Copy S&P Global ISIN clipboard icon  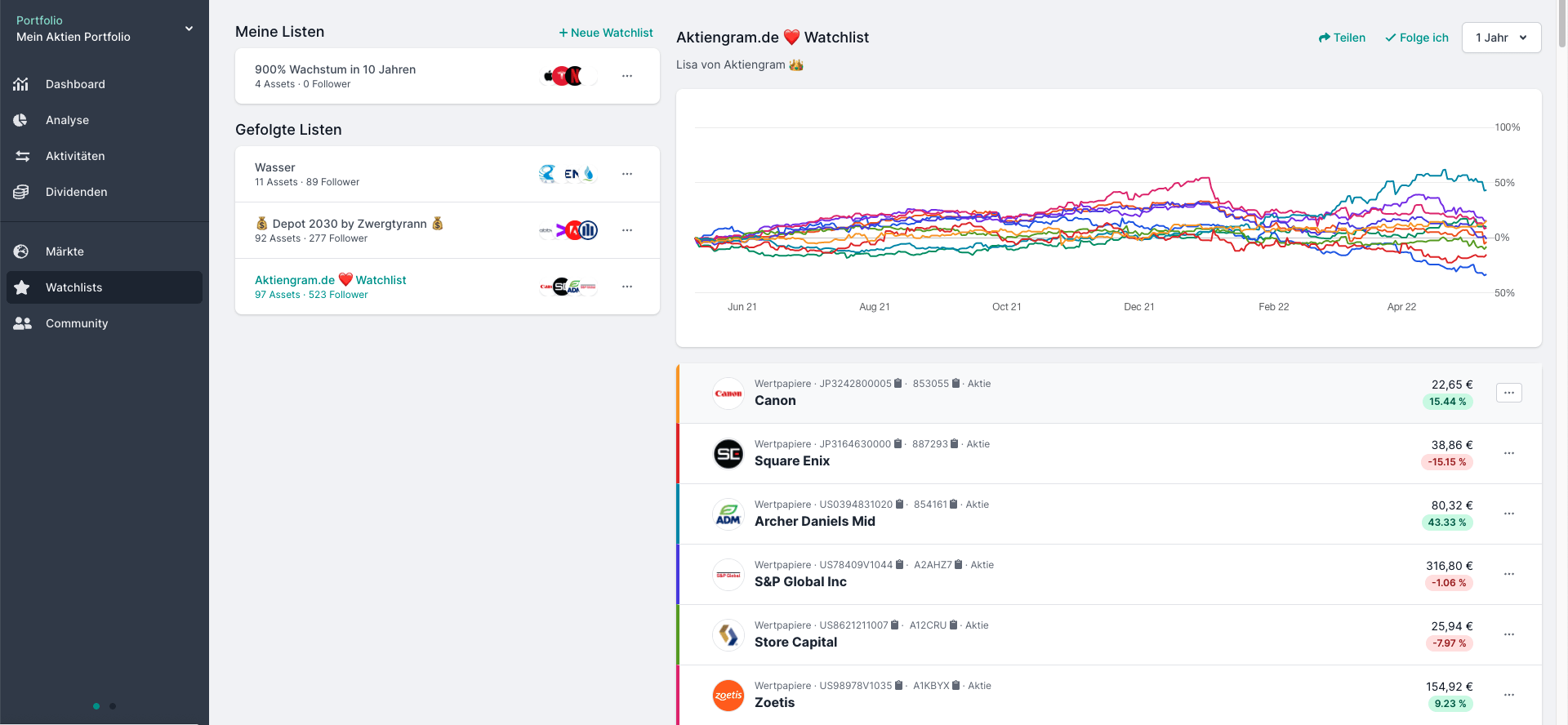(899, 564)
